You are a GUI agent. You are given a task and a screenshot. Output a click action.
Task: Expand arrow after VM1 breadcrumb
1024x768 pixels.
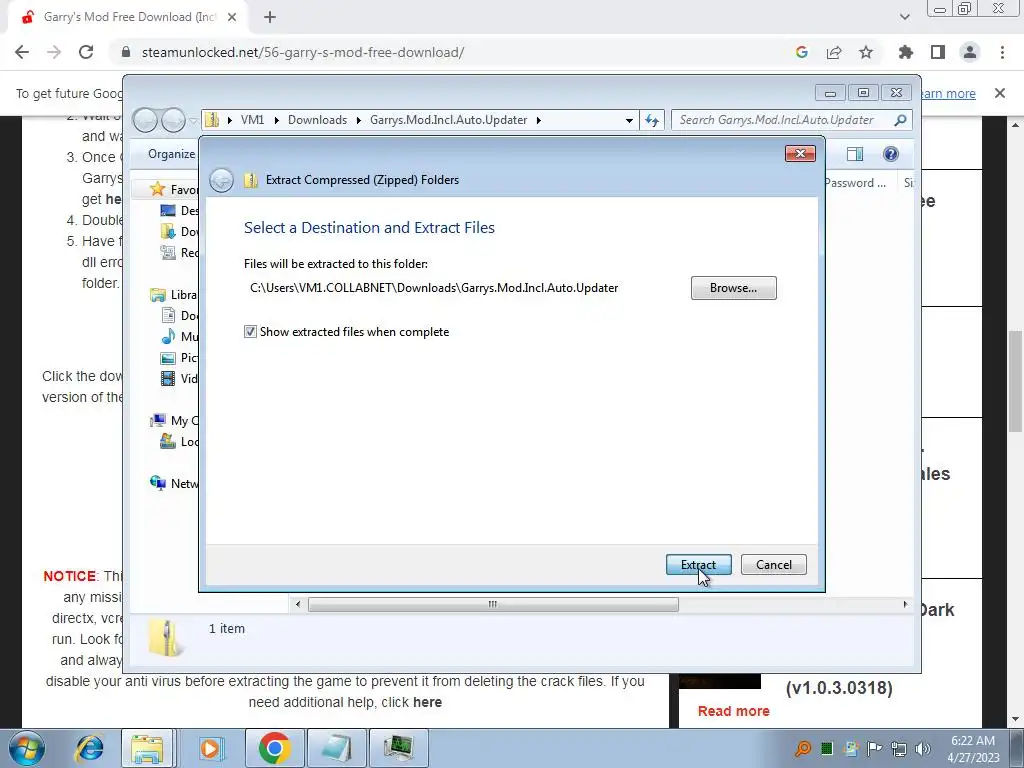[x=276, y=120]
